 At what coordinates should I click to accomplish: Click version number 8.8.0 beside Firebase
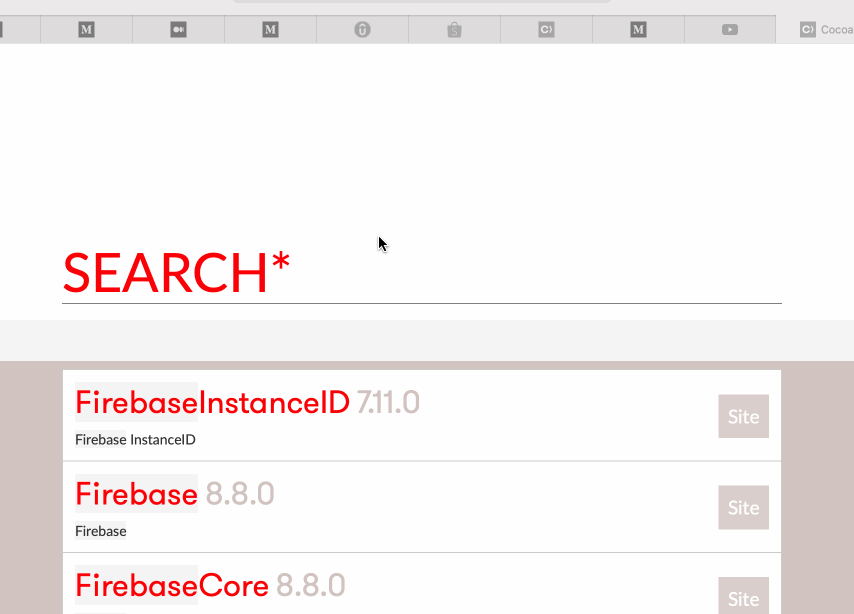point(240,494)
